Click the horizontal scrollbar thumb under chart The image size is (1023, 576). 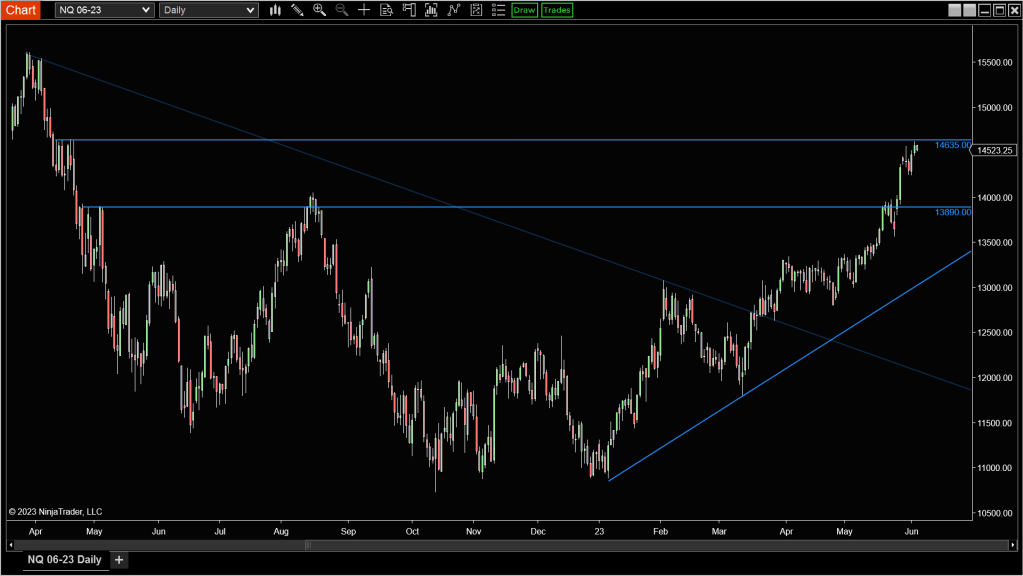(x=308, y=545)
